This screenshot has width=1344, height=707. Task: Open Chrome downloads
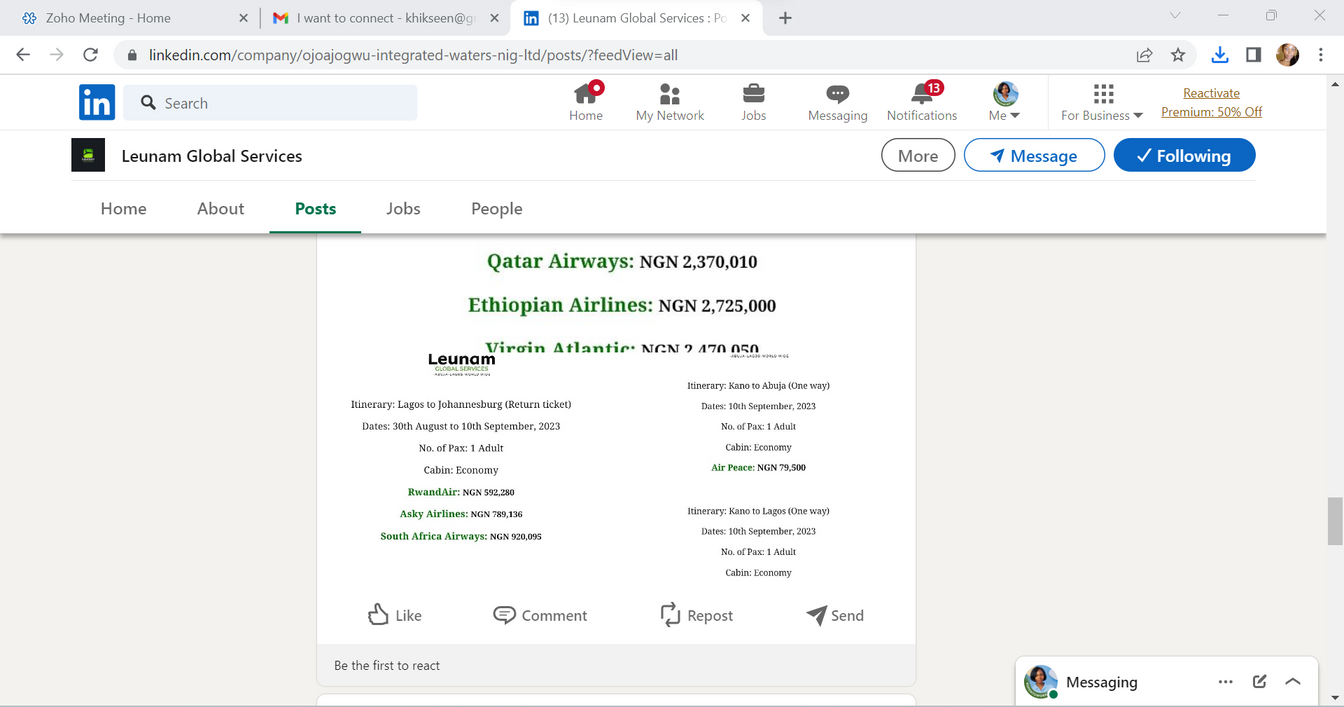[x=1220, y=55]
